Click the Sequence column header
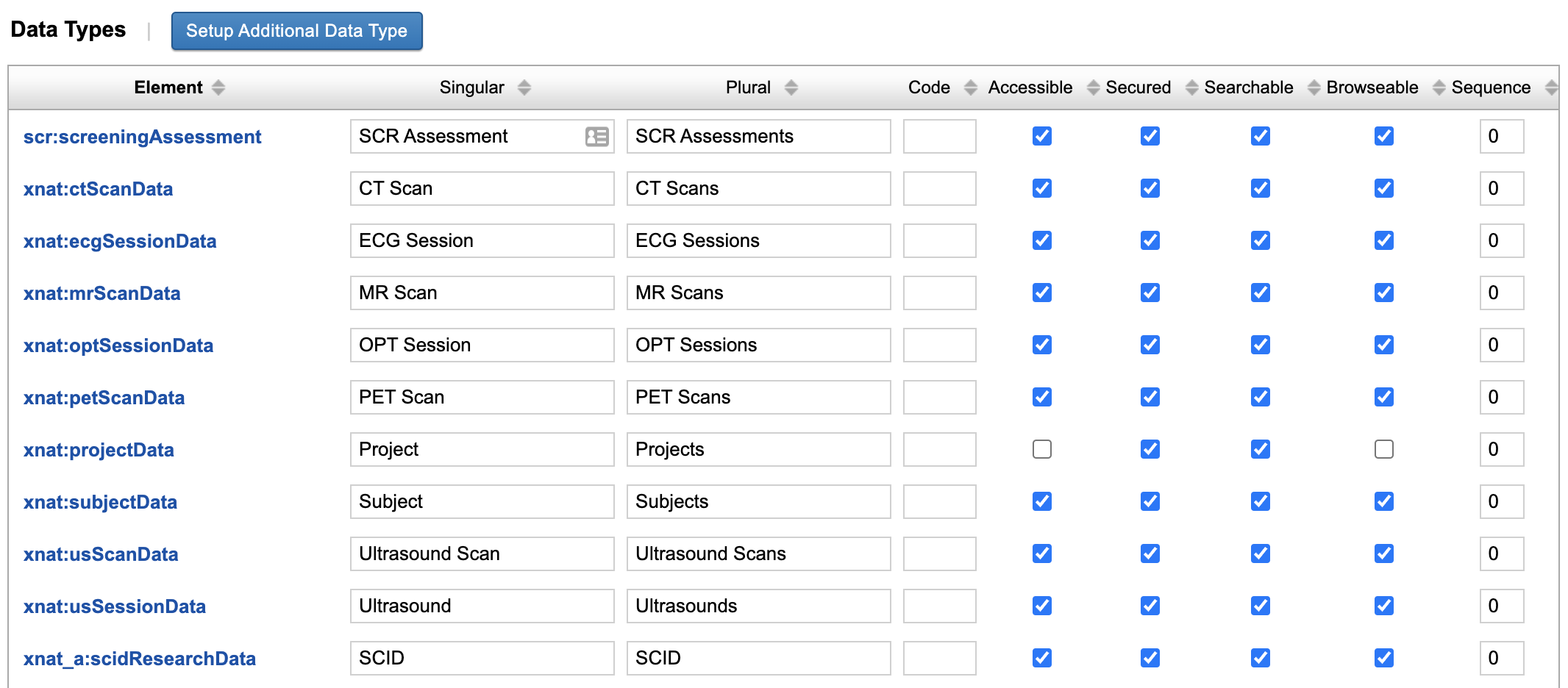The height and width of the screenshot is (688, 1568). pyautogui.click(x=1491, y=87)
